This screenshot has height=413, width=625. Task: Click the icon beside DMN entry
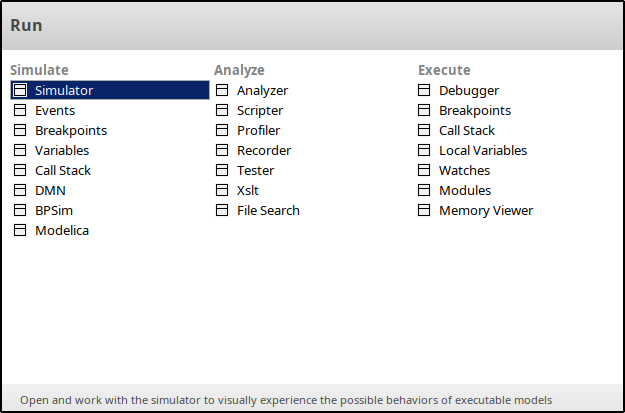[x=20, y=190]
